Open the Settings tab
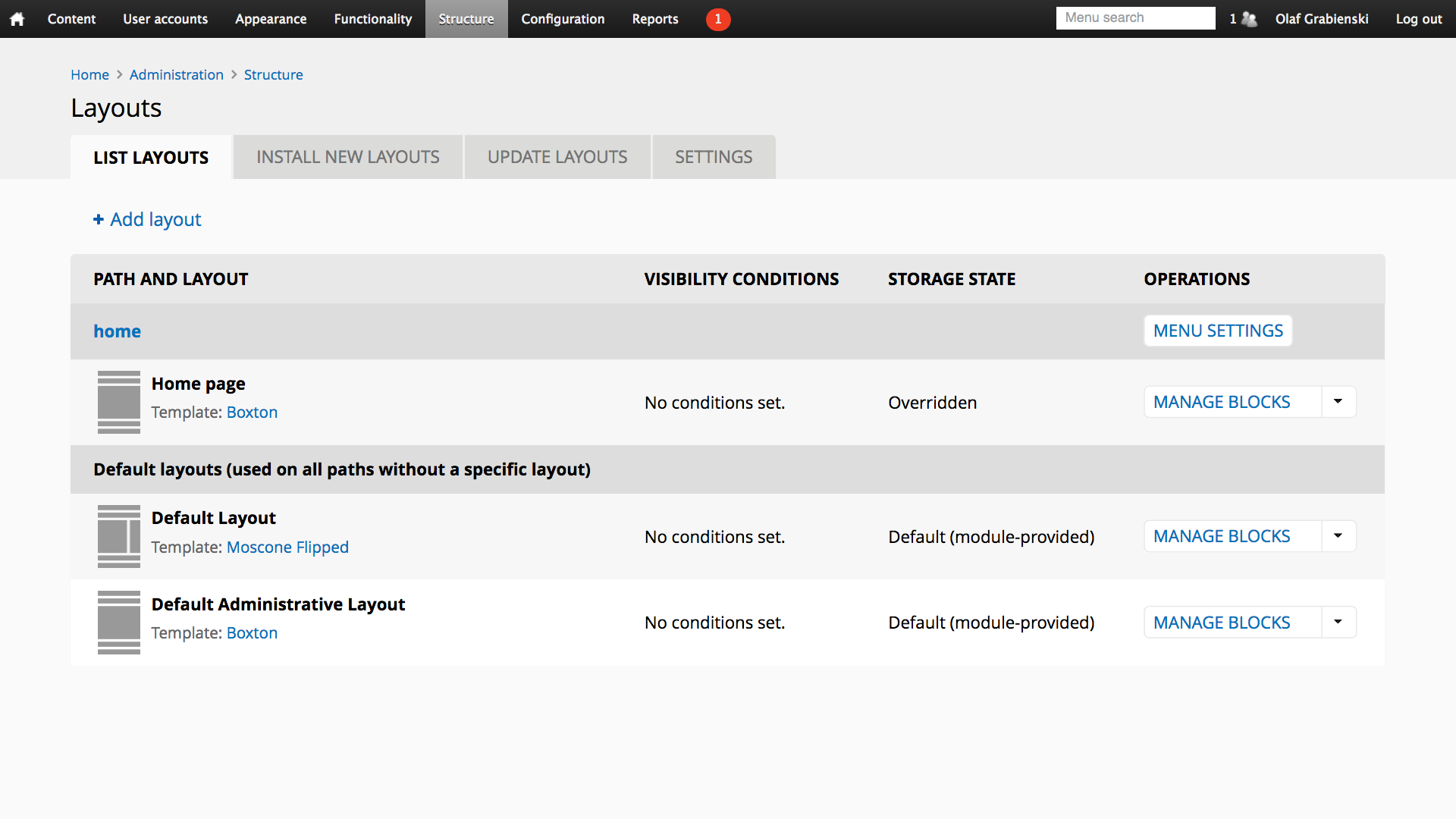This screenshot has width=1456, height=819. (x=714, y=157)
